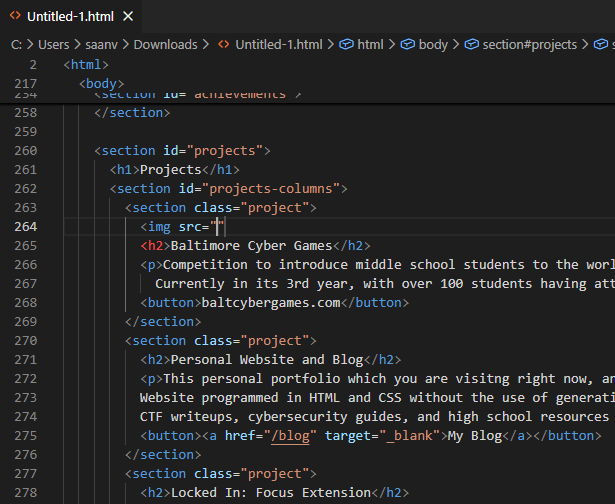
Task: Click the cube icon before html breadcrumb
Action: pos(346,44)
